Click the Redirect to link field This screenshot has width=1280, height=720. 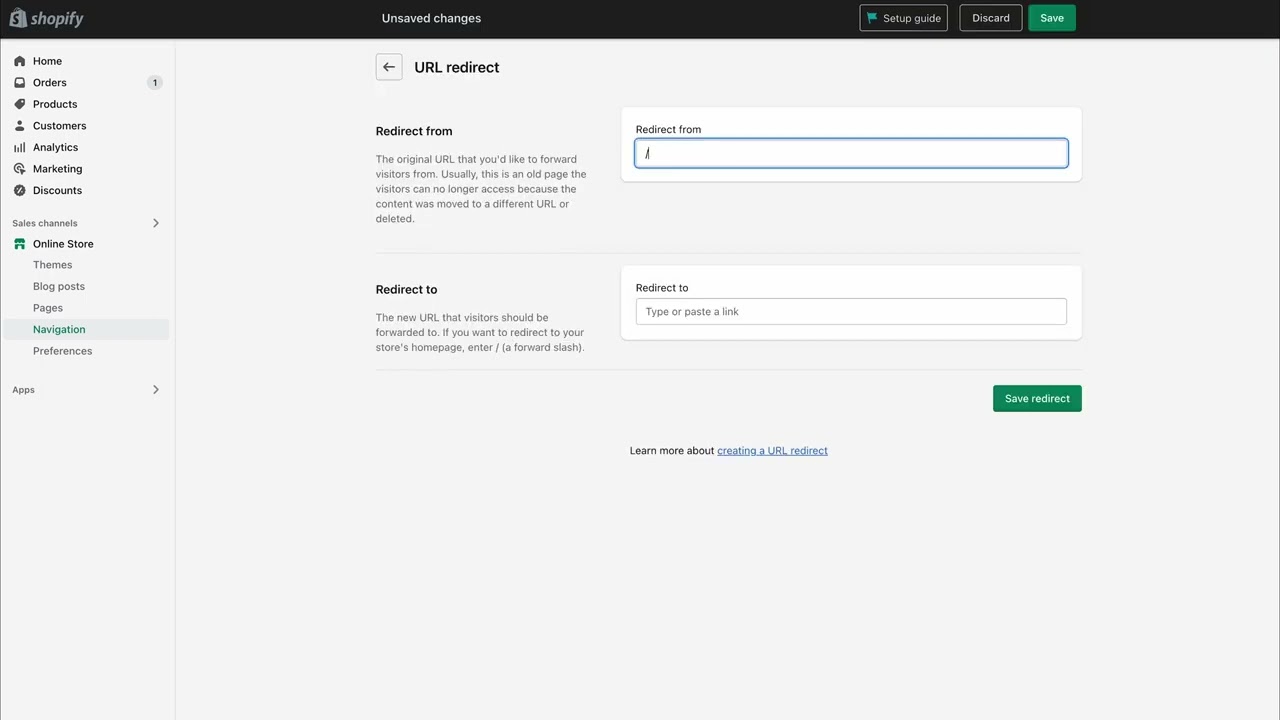(851, 311)
